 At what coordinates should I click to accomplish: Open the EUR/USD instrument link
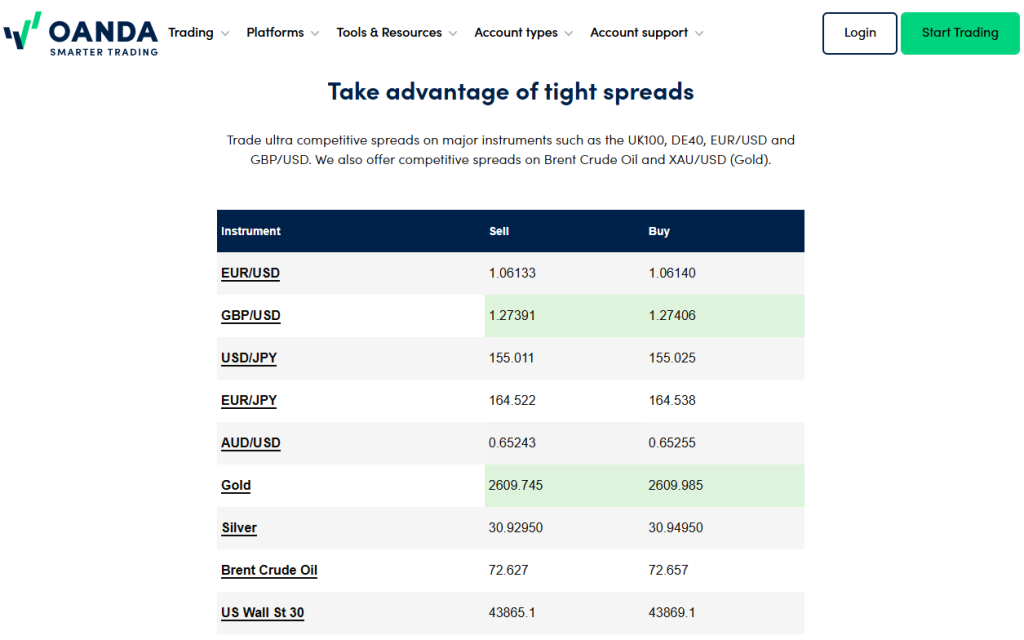(250, 273)
